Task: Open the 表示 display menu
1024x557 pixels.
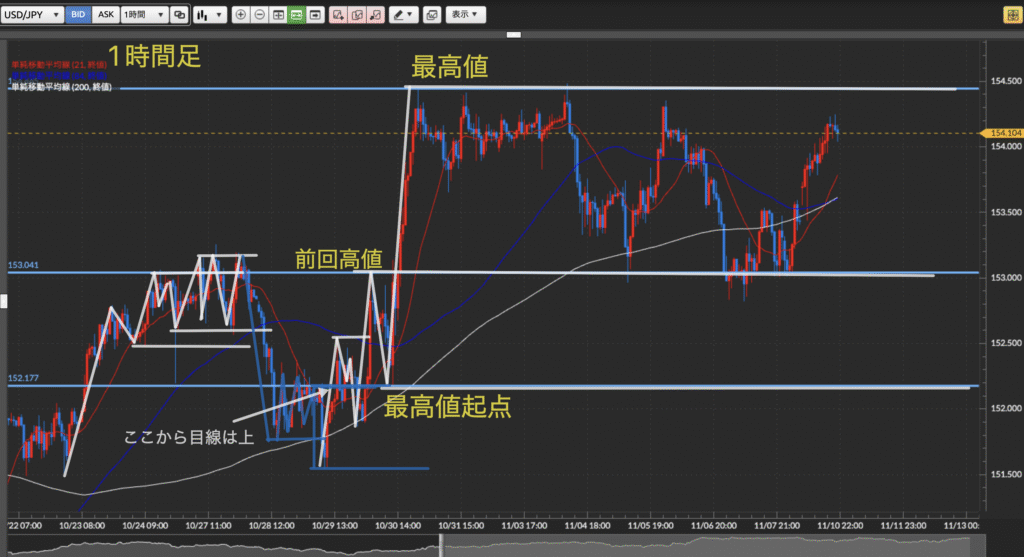Action: pyautogui.click(x=464, y=15)
